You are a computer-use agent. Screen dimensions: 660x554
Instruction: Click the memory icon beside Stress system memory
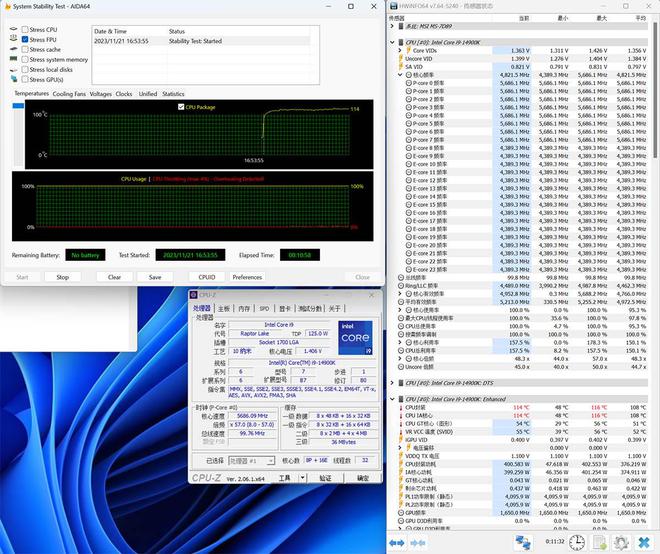13,59
